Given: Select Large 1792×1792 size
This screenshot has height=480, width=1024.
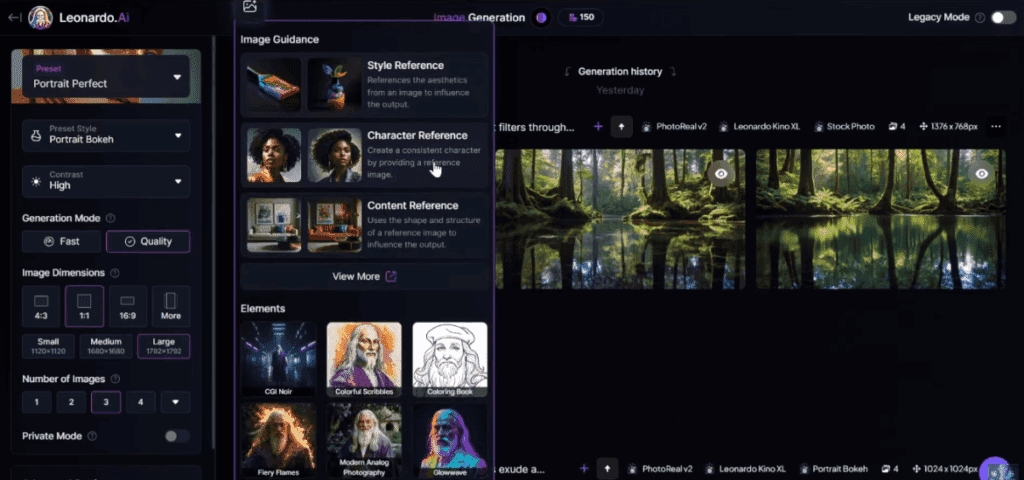Looking at the screenshot, I should (x=164, y=347).
